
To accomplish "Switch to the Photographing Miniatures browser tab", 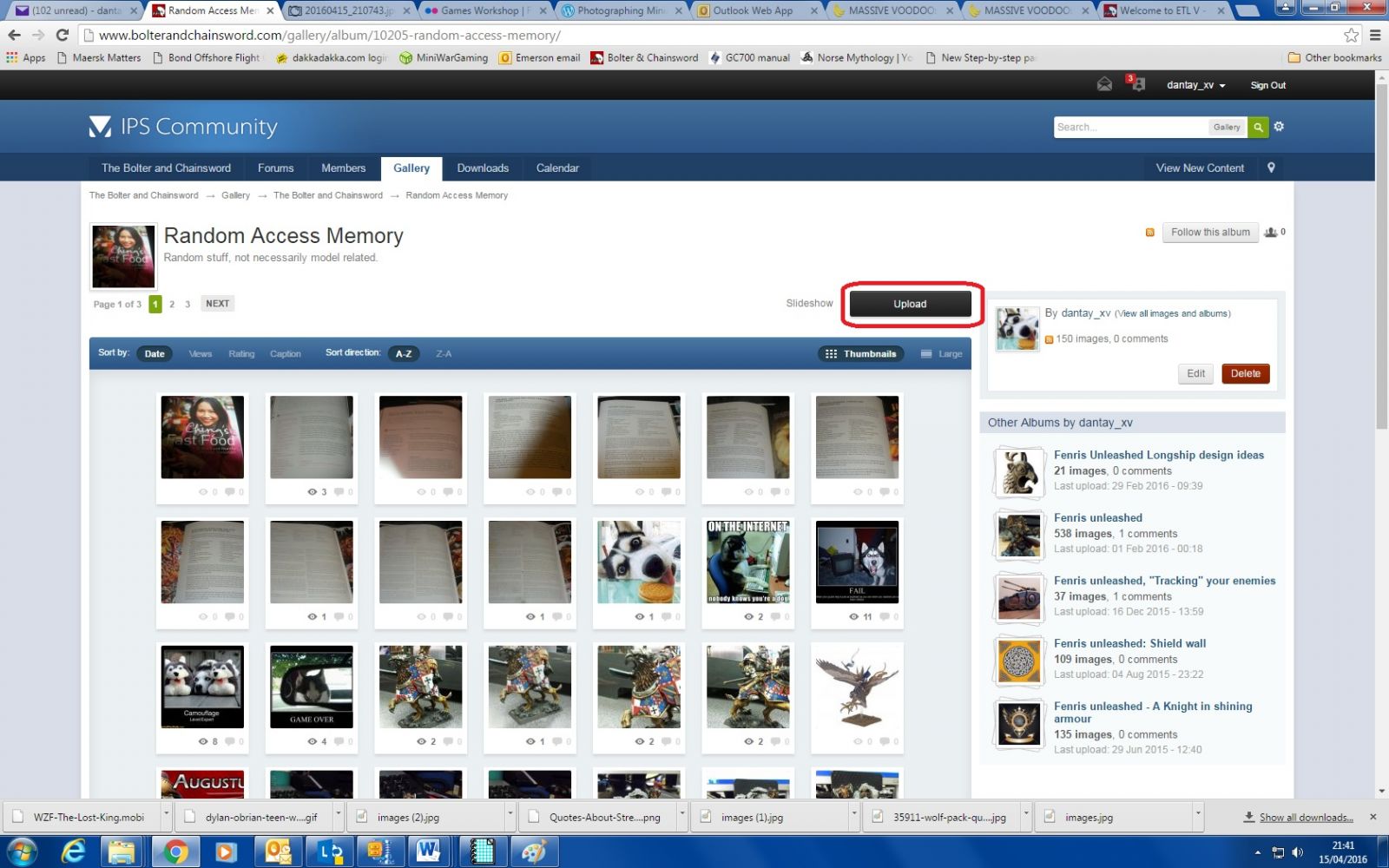I will pyautogui.click(x=619, y=10).
